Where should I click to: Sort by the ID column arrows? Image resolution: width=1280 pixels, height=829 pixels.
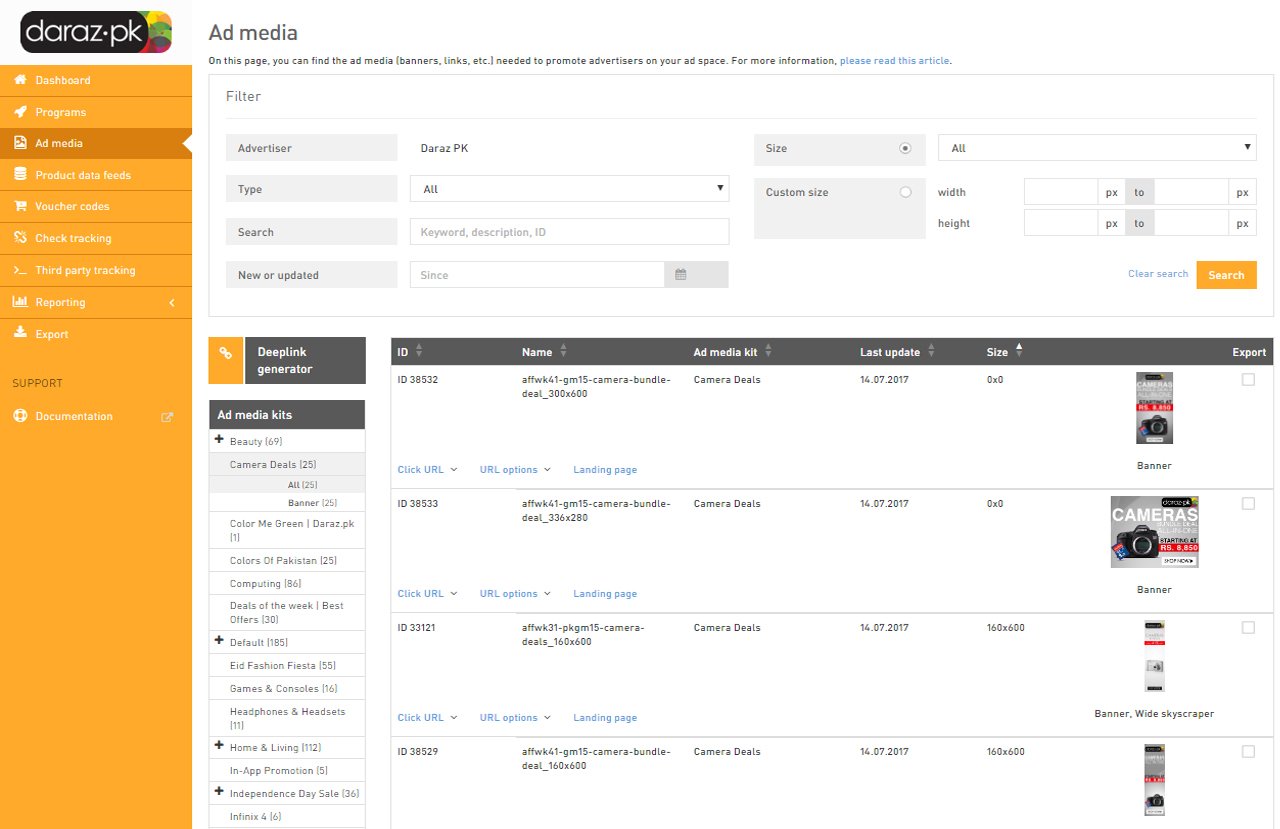click(418, 351)
